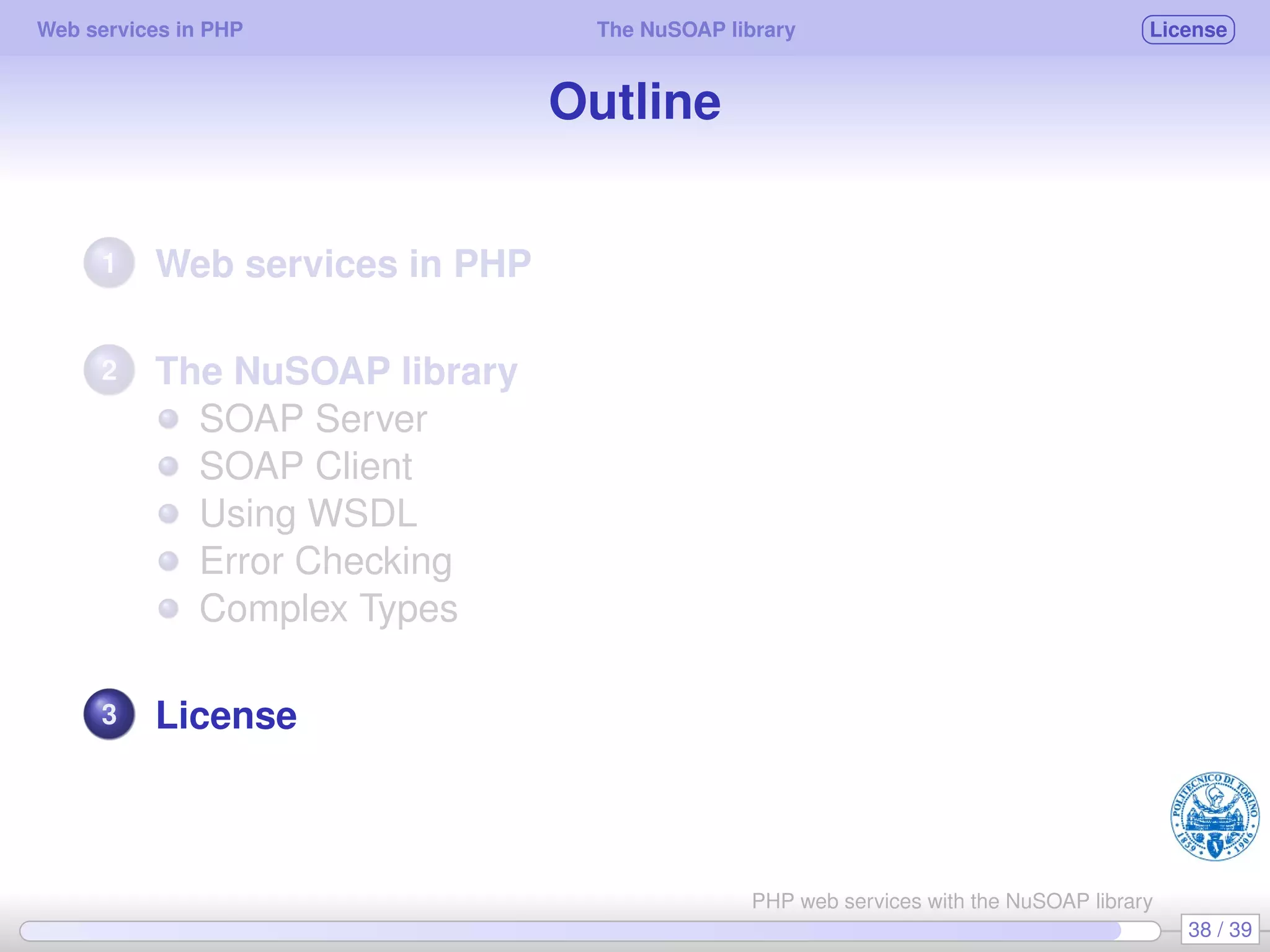Select the highlighted License header tab
Image resolution: width=1270 pixels, height=952 pixels.
1188,30
